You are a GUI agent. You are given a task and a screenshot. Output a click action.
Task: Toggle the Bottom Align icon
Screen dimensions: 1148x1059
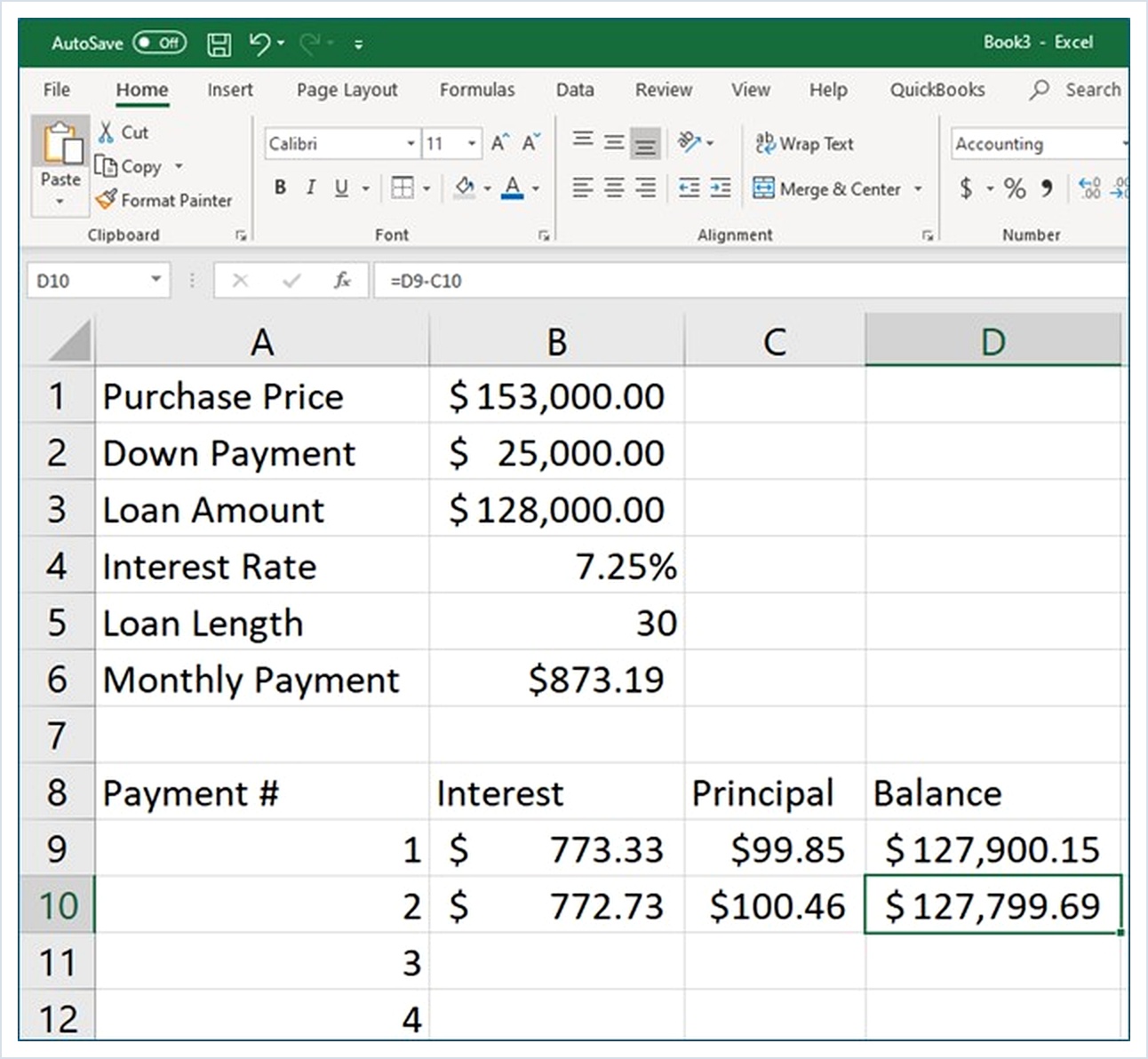pyautogui.click(x=646, y=143)
